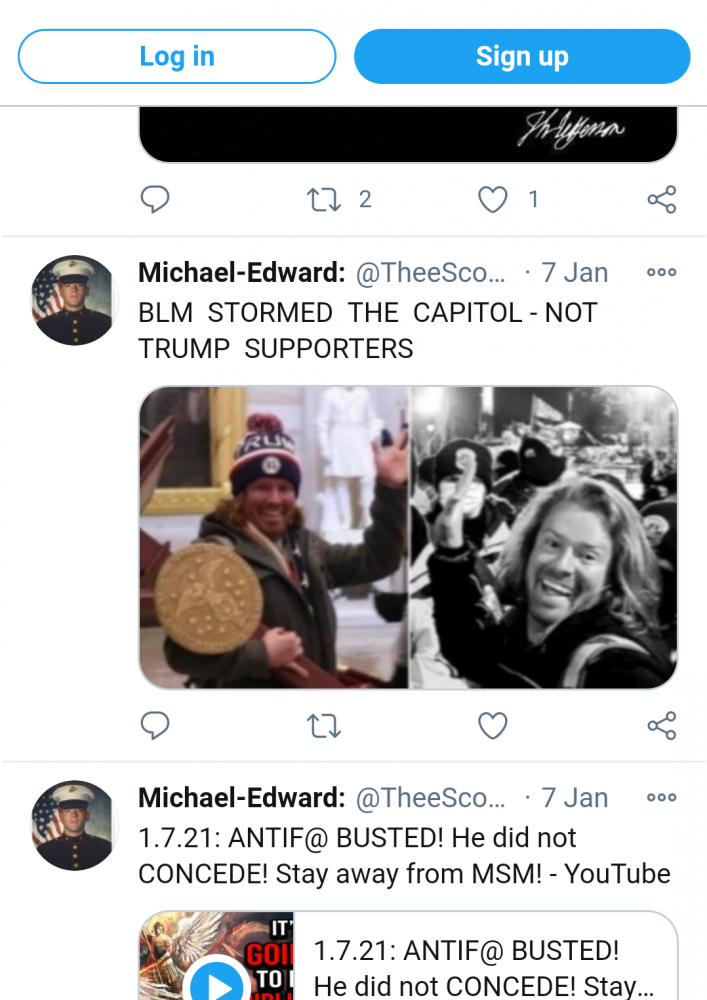Image resolution: width=707 pixels, height=1000 pixels.
Task: Retweet the BLM stormed Capitol tweet
Action: pos(324,726)
